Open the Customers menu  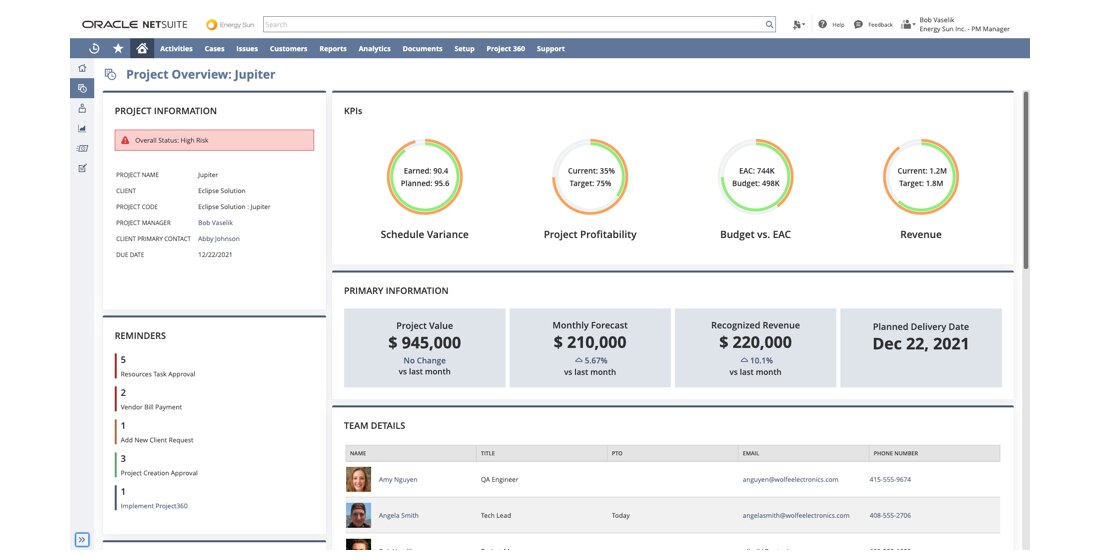coord(288,48)
